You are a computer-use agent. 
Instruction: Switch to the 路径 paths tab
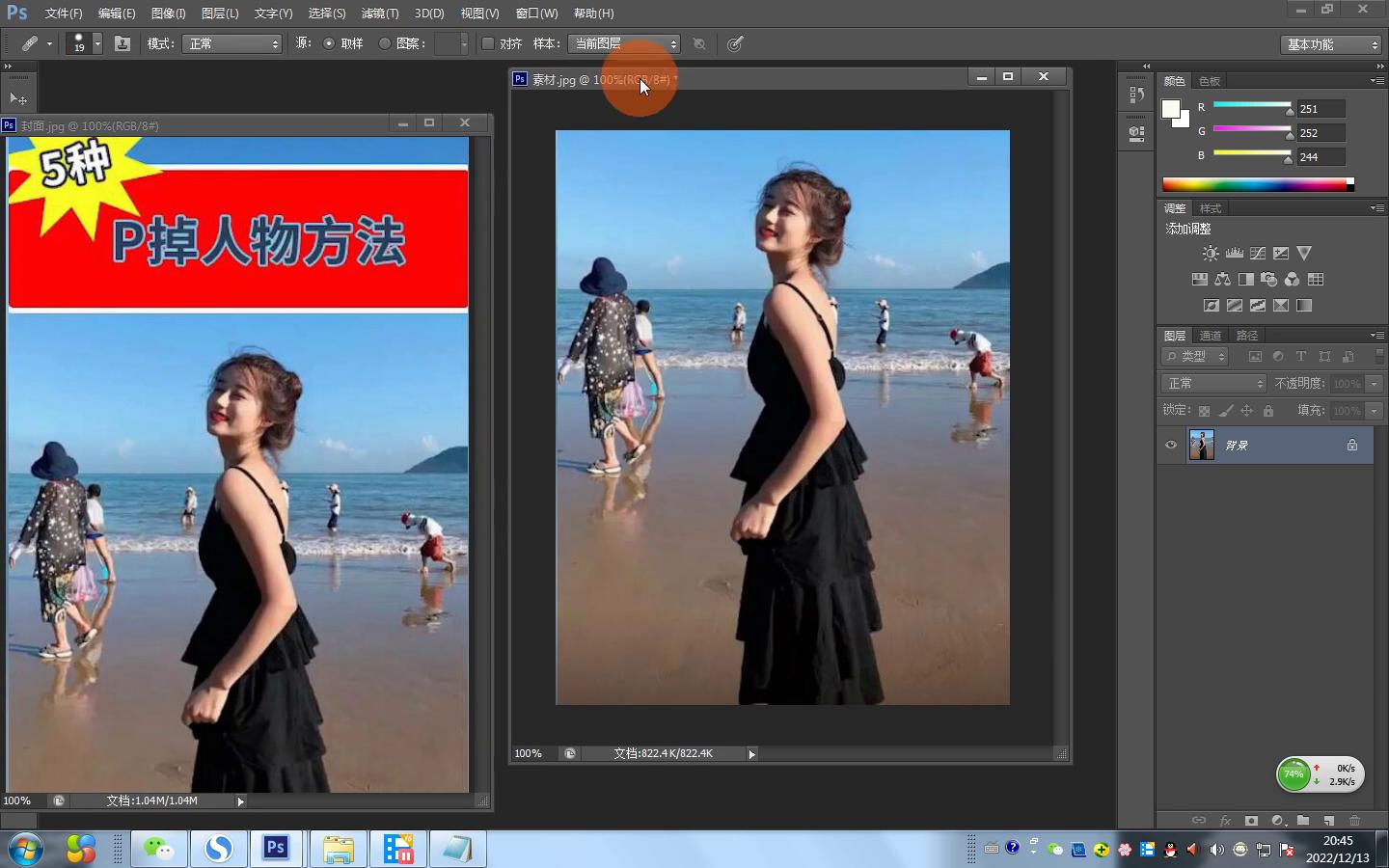1247,336
